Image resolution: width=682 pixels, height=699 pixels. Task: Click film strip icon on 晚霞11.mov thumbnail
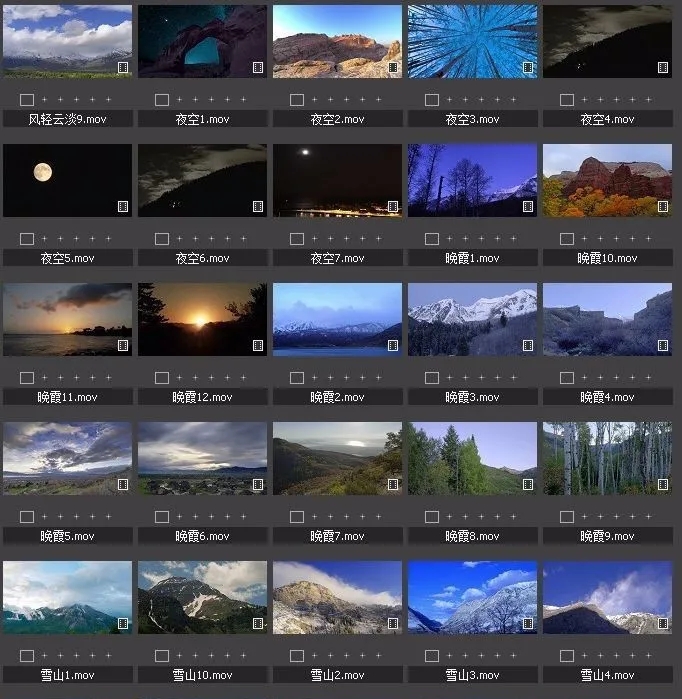123,345
